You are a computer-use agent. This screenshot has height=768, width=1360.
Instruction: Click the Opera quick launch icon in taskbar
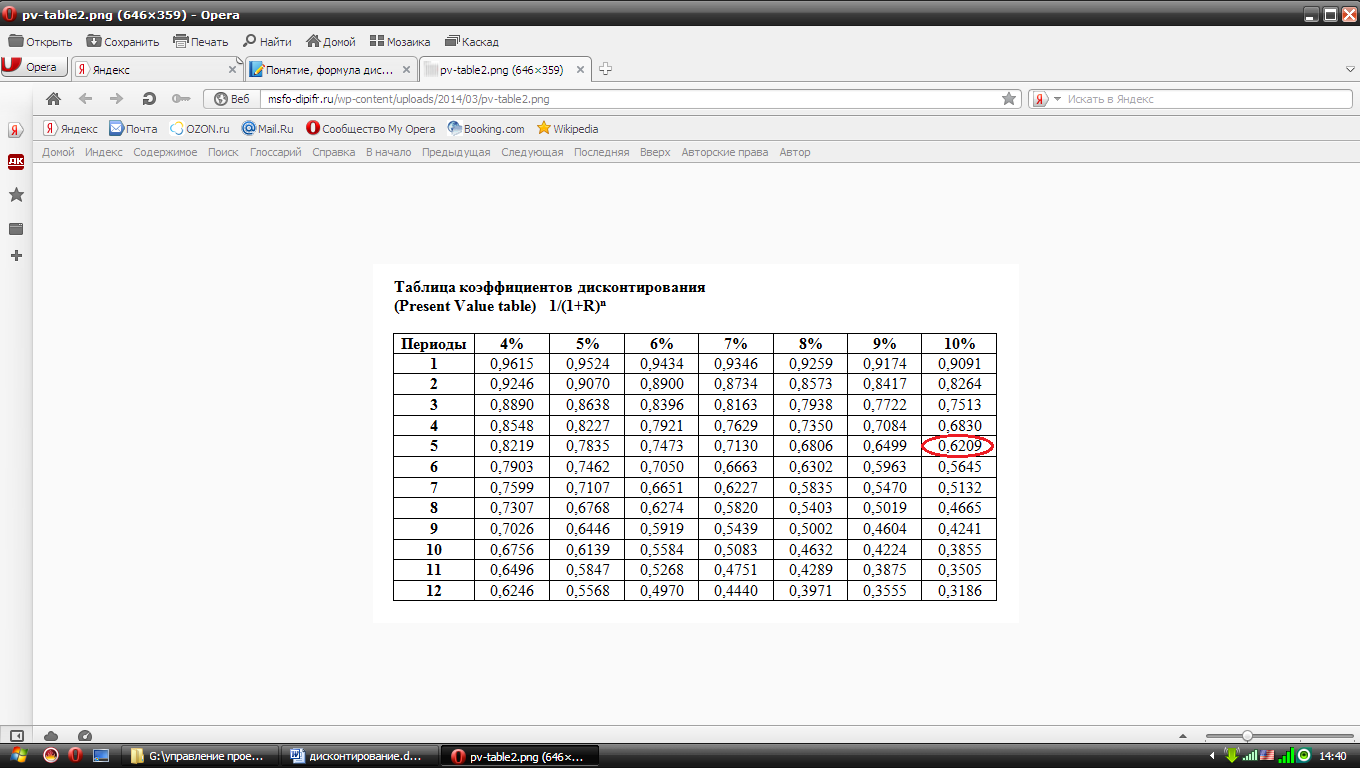[x=75, y=755]
